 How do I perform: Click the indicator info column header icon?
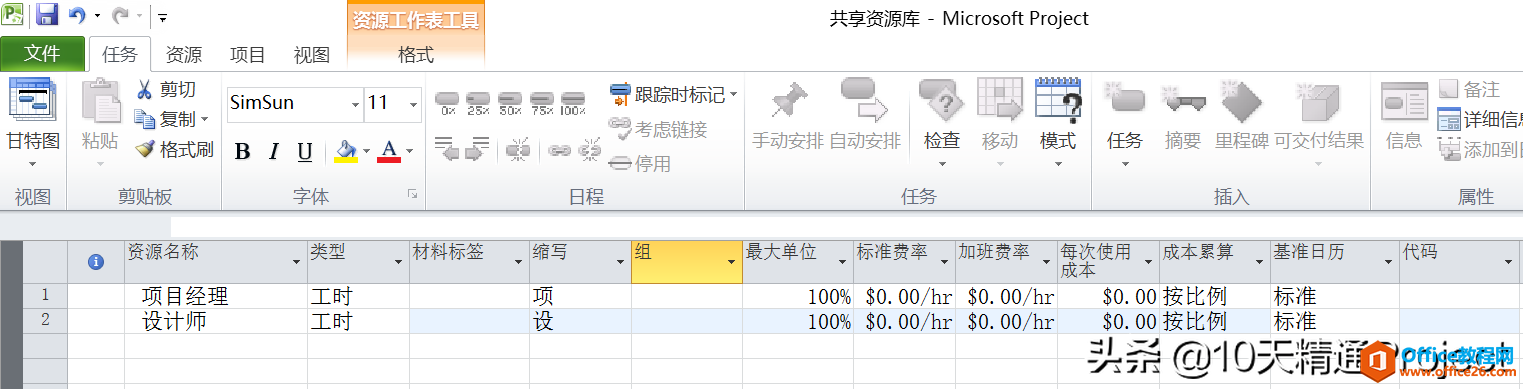[x=96, y=261]
